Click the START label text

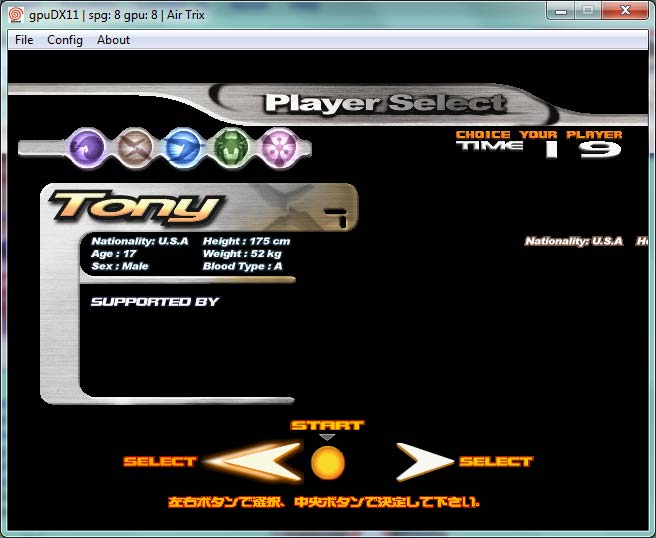[x=327, y=425]
